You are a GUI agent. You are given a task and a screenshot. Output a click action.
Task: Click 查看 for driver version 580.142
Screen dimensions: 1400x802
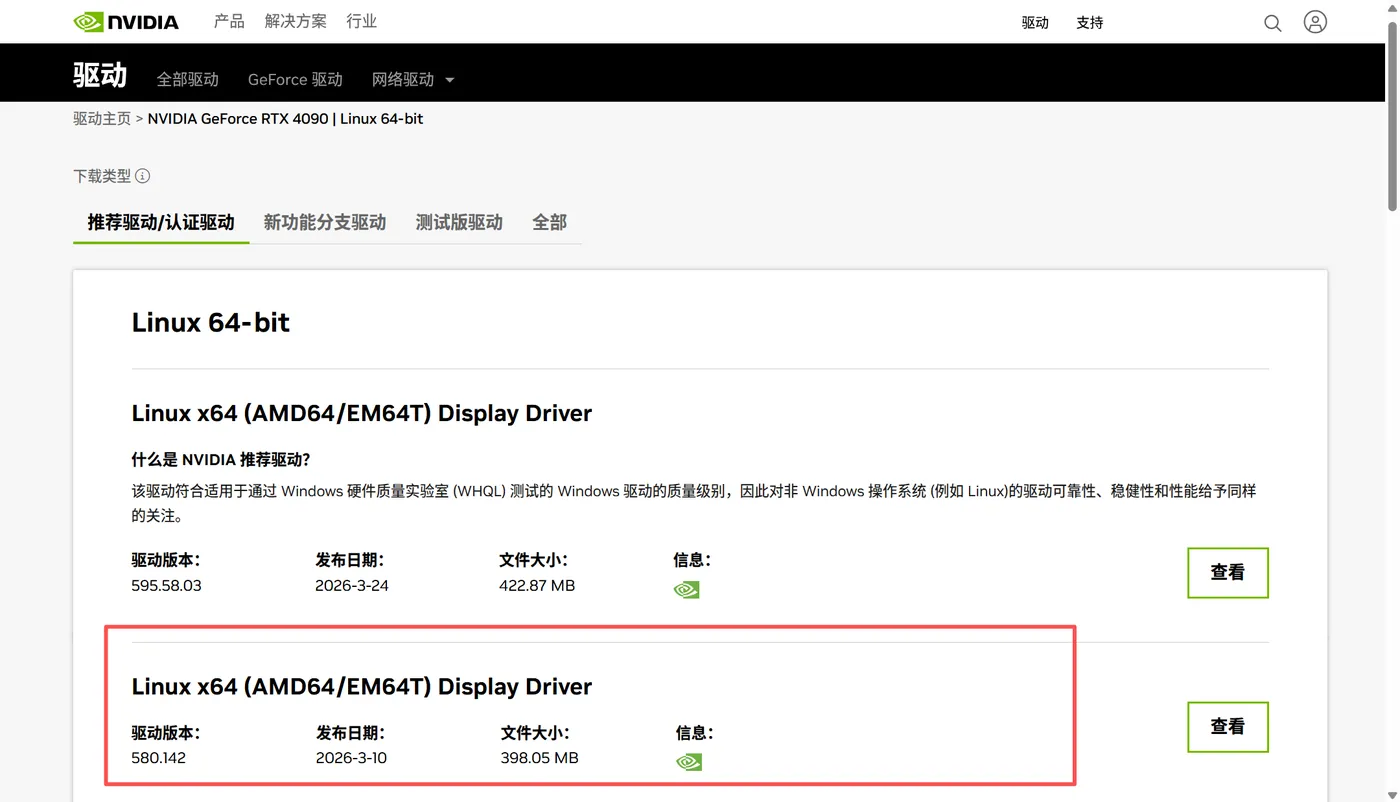click(1228, 727)
